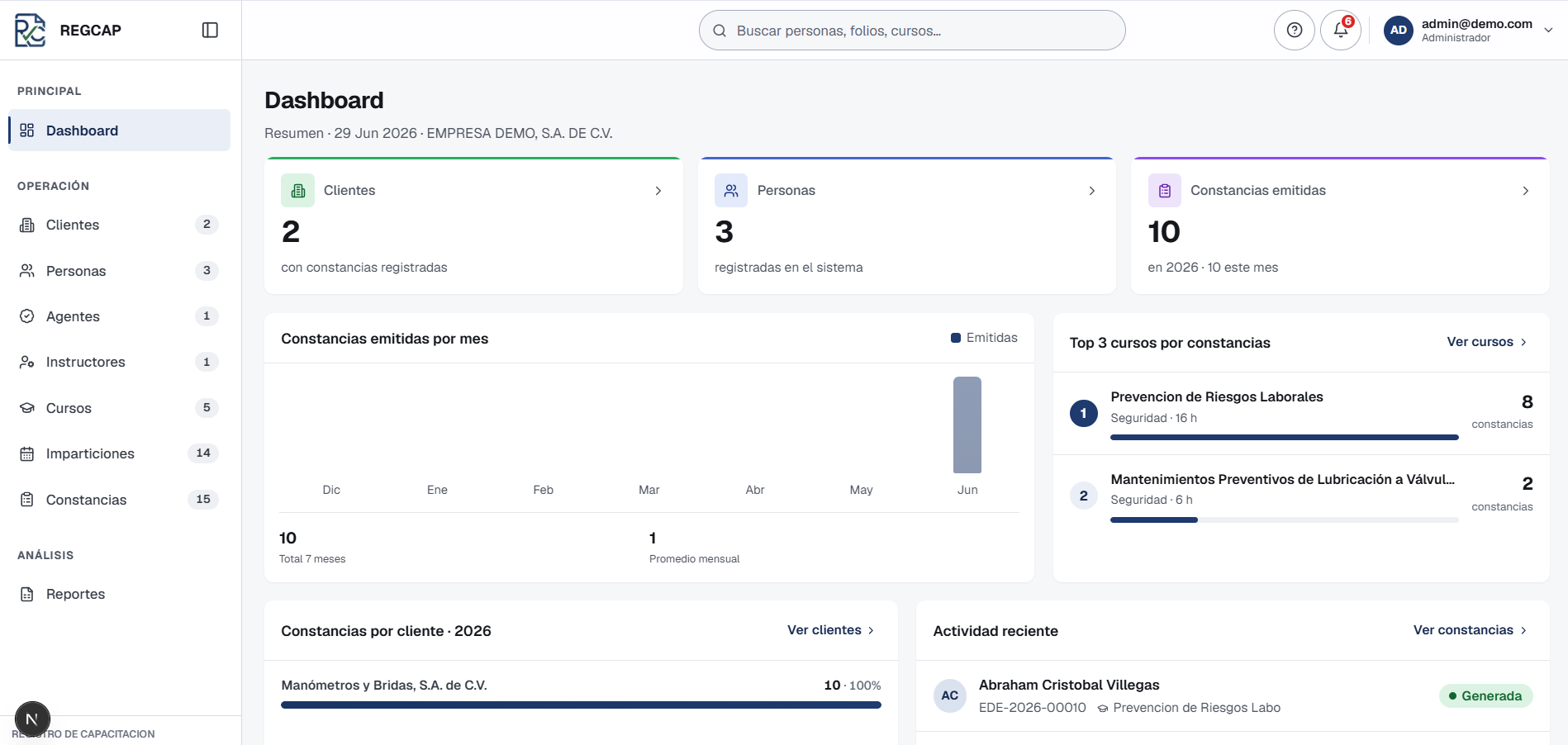Click Prevencion de Riesgos Laborales course title
Viewport: 1568px width, 745px height.
click(x=1217, y=397)
